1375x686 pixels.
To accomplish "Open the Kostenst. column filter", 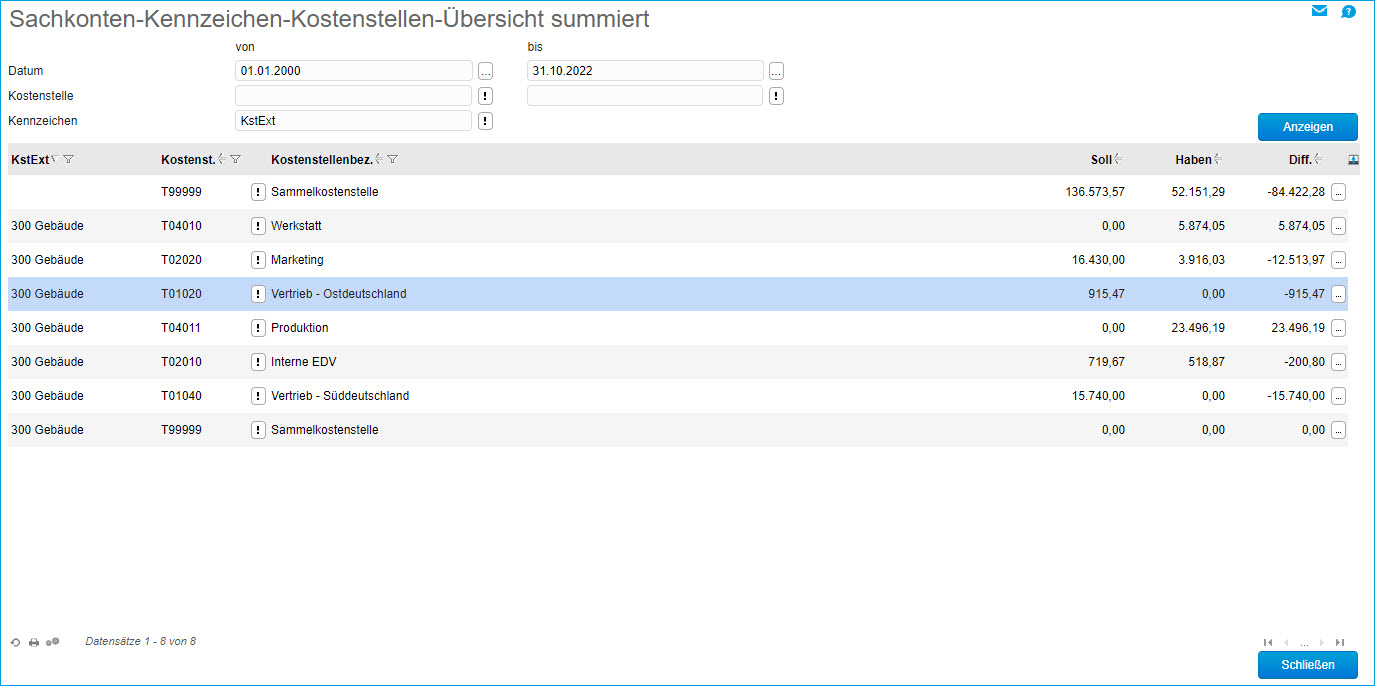I will point(235,159).
